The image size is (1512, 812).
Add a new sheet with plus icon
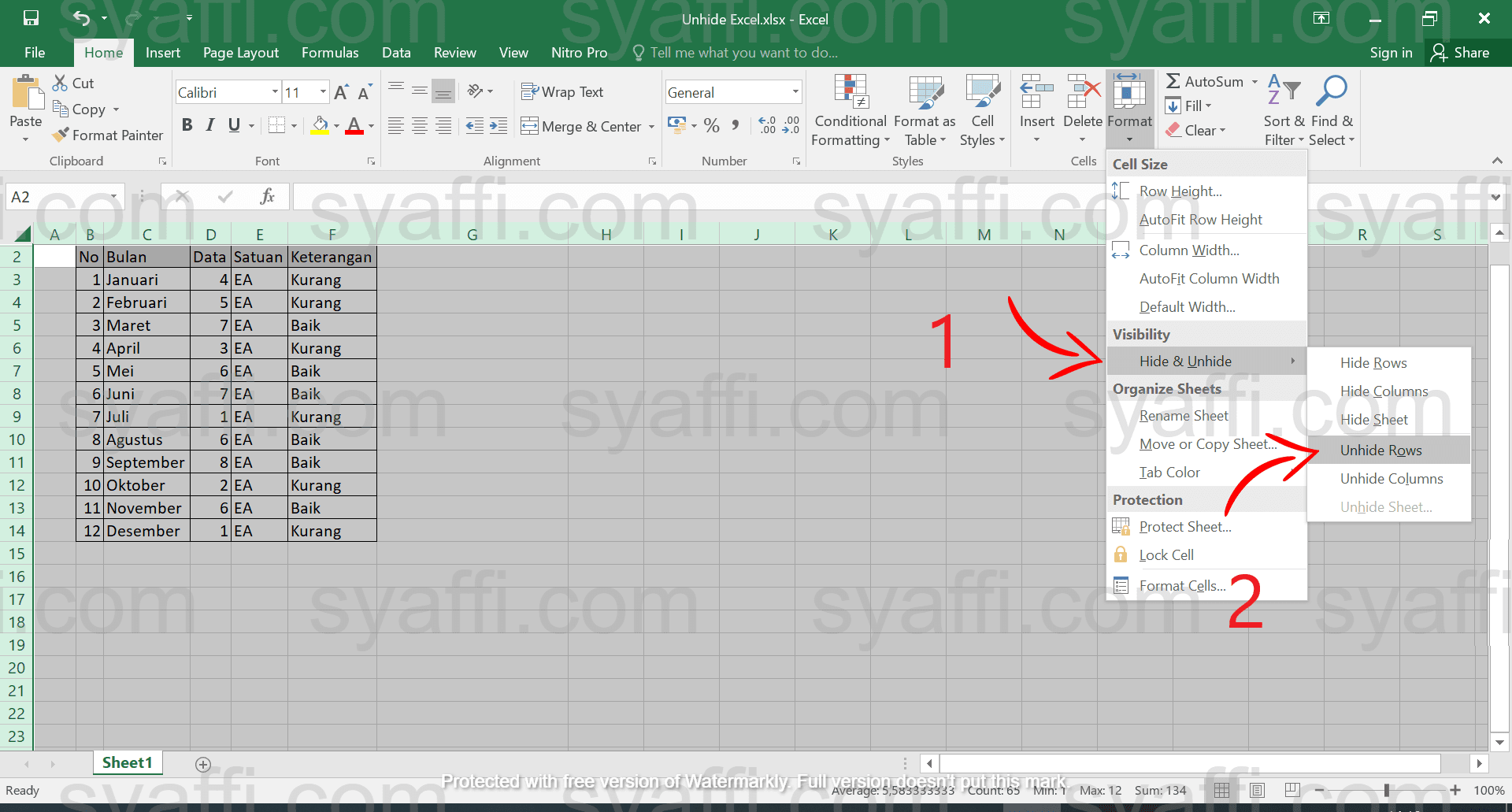pyautogui.click(x=203, y=764)
